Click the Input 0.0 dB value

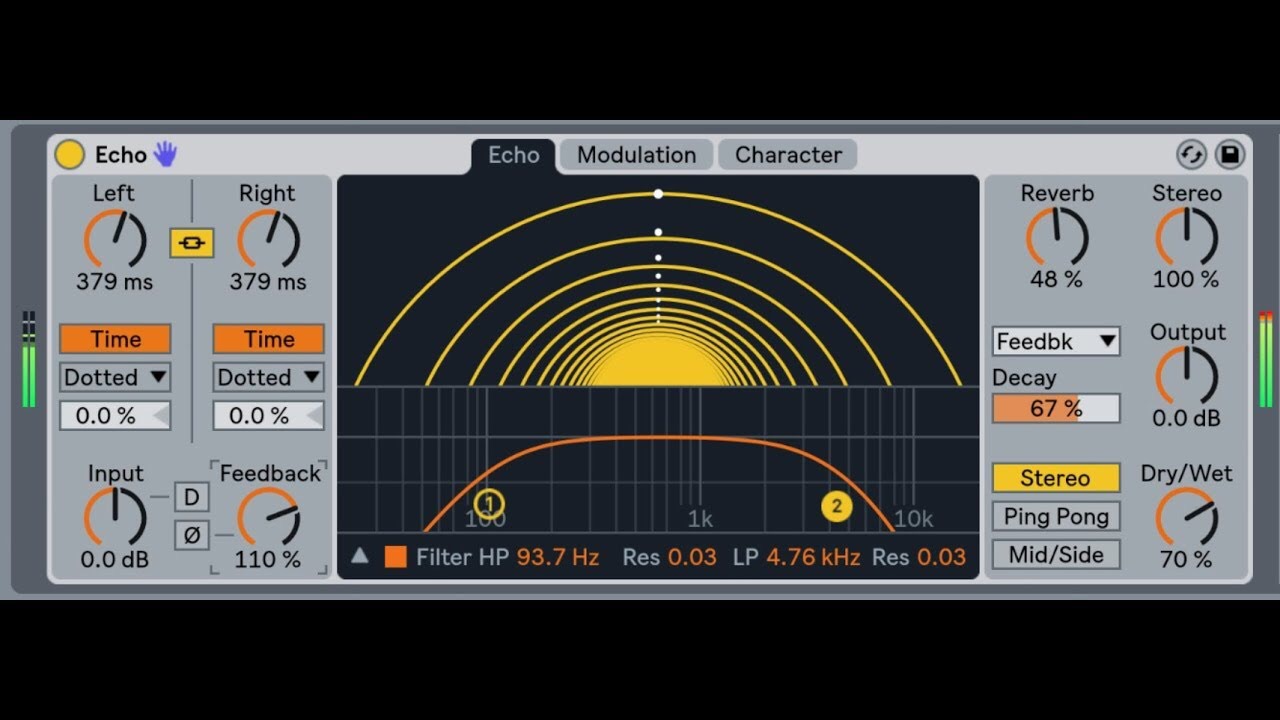click(115, 560)
